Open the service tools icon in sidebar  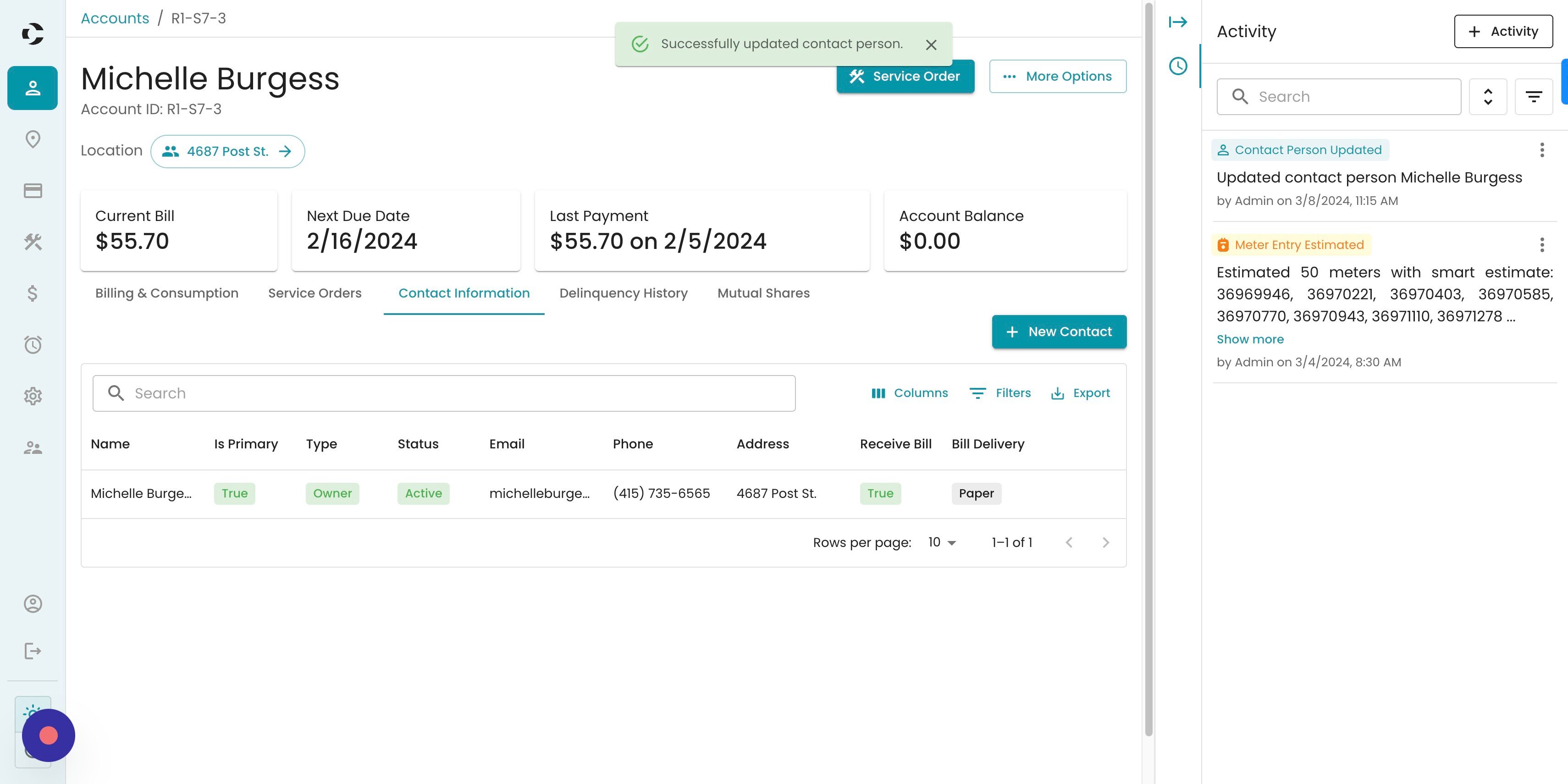click(x=32, y=242)
